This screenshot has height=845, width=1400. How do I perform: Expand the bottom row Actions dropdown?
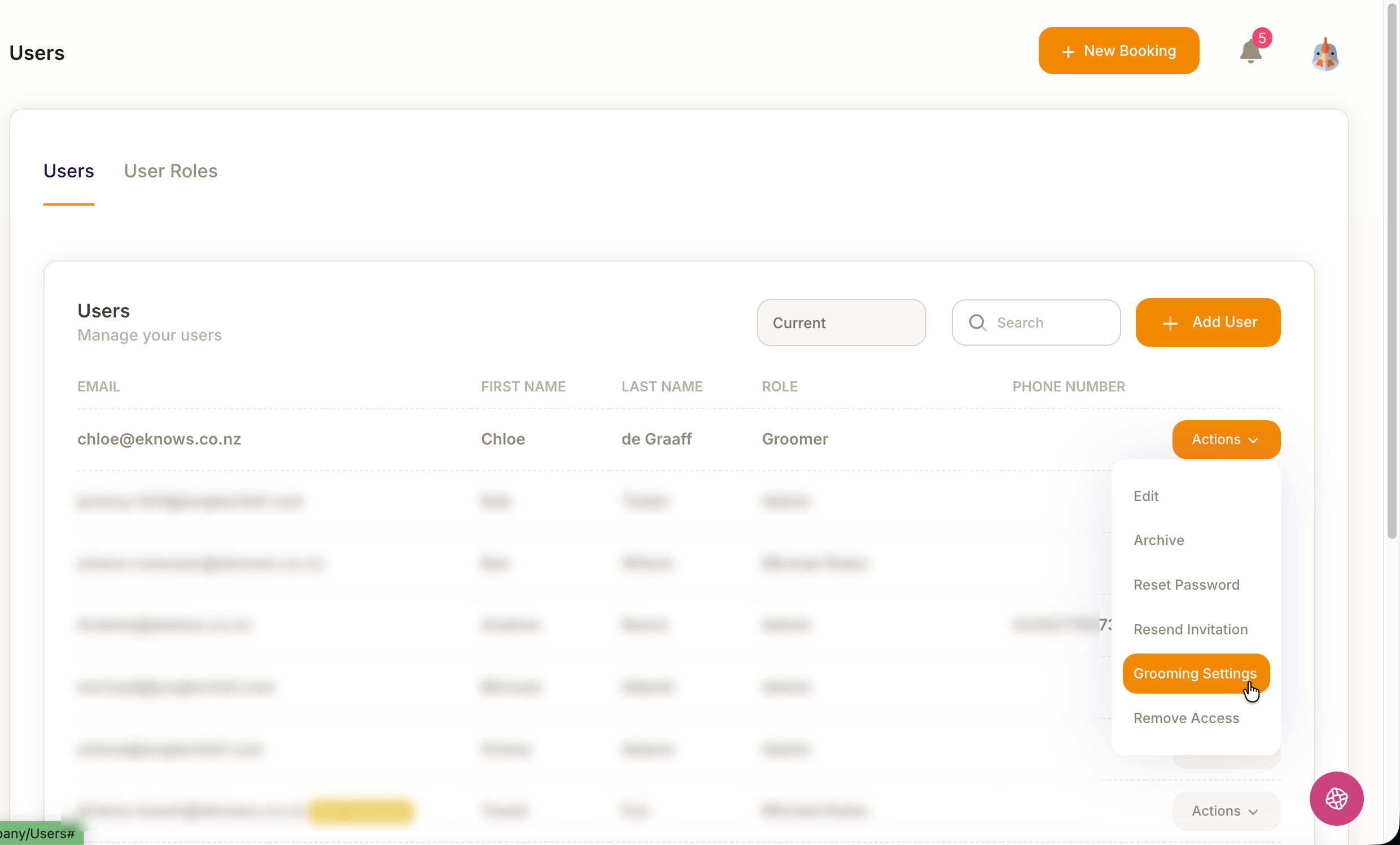click(x=1226, y=811)
